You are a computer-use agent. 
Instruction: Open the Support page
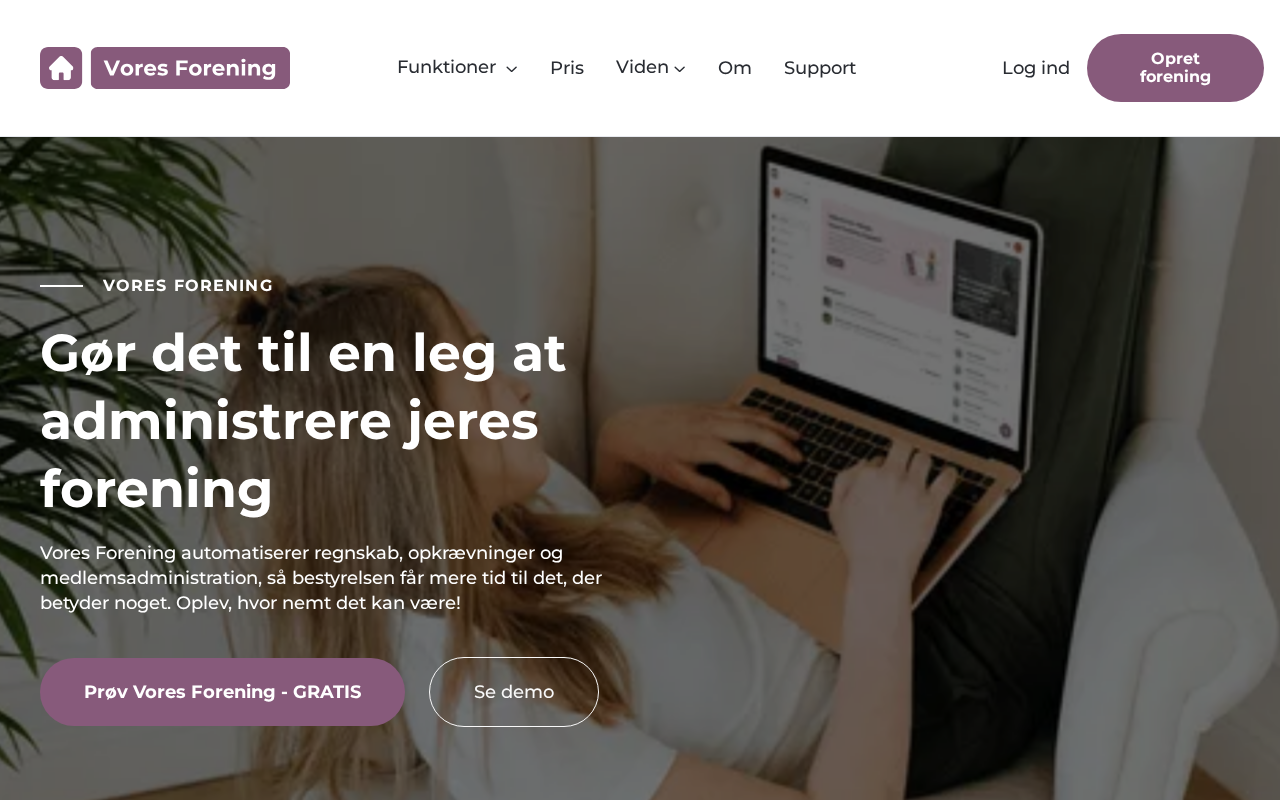[x=820, y=68]
